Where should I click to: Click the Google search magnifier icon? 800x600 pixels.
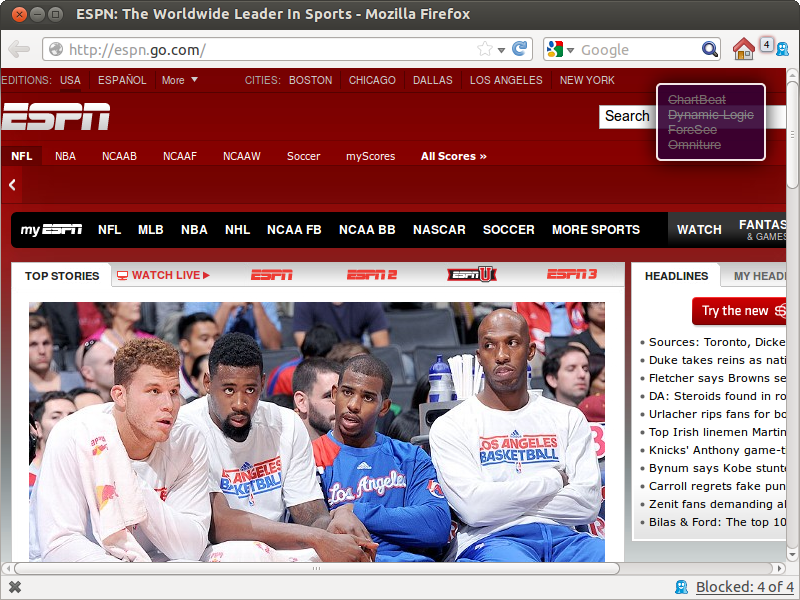(709, 49)
